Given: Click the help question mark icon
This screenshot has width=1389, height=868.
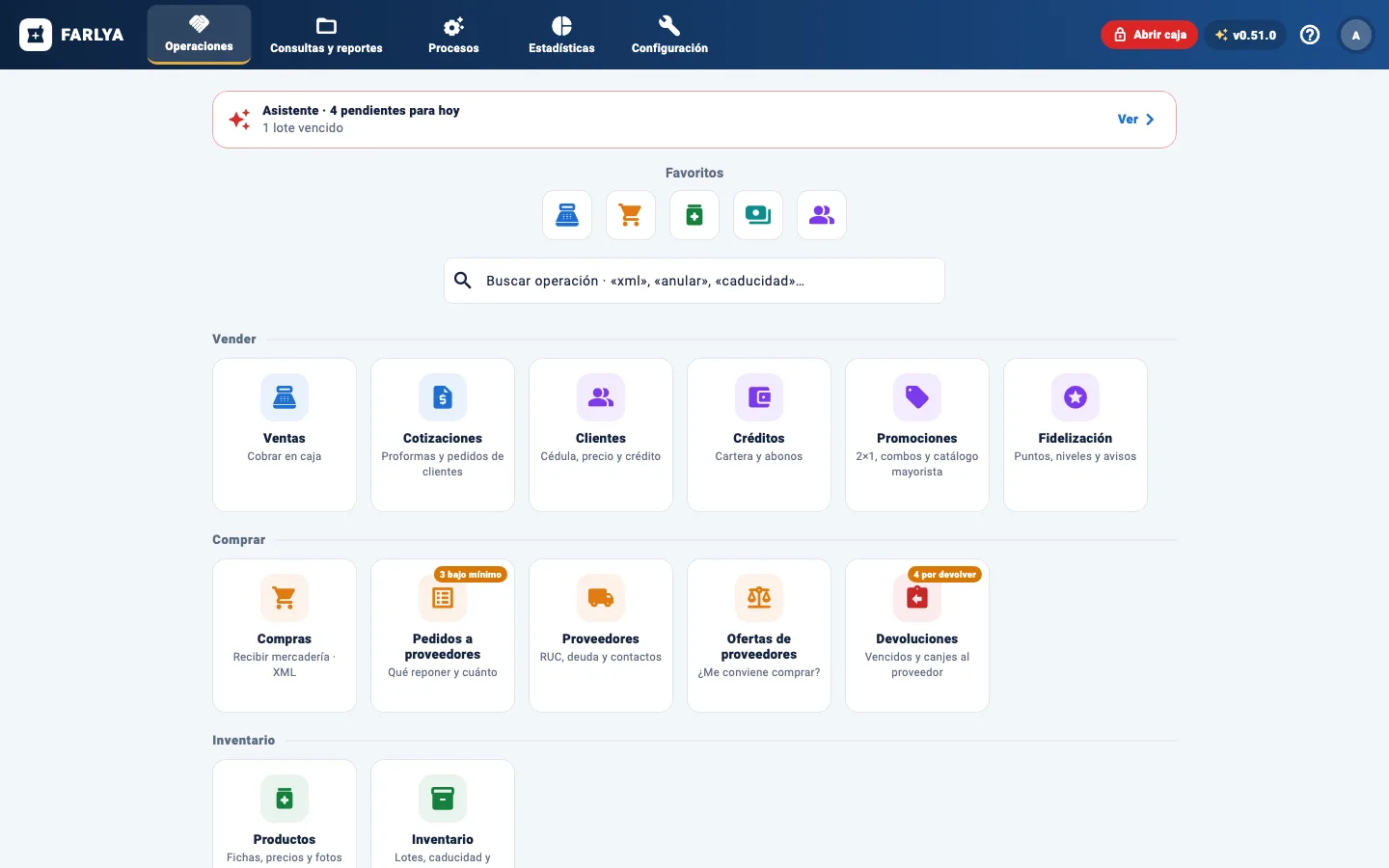Looking at the screenshot, I should coord(1310,35).
